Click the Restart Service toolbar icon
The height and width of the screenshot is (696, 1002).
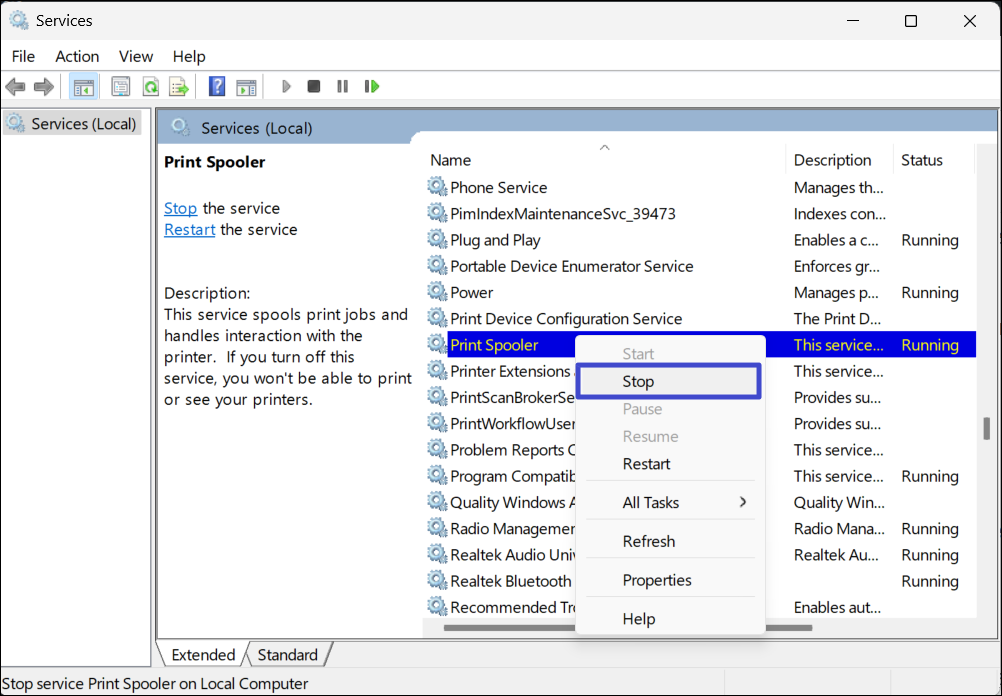[x=372, y=87]
